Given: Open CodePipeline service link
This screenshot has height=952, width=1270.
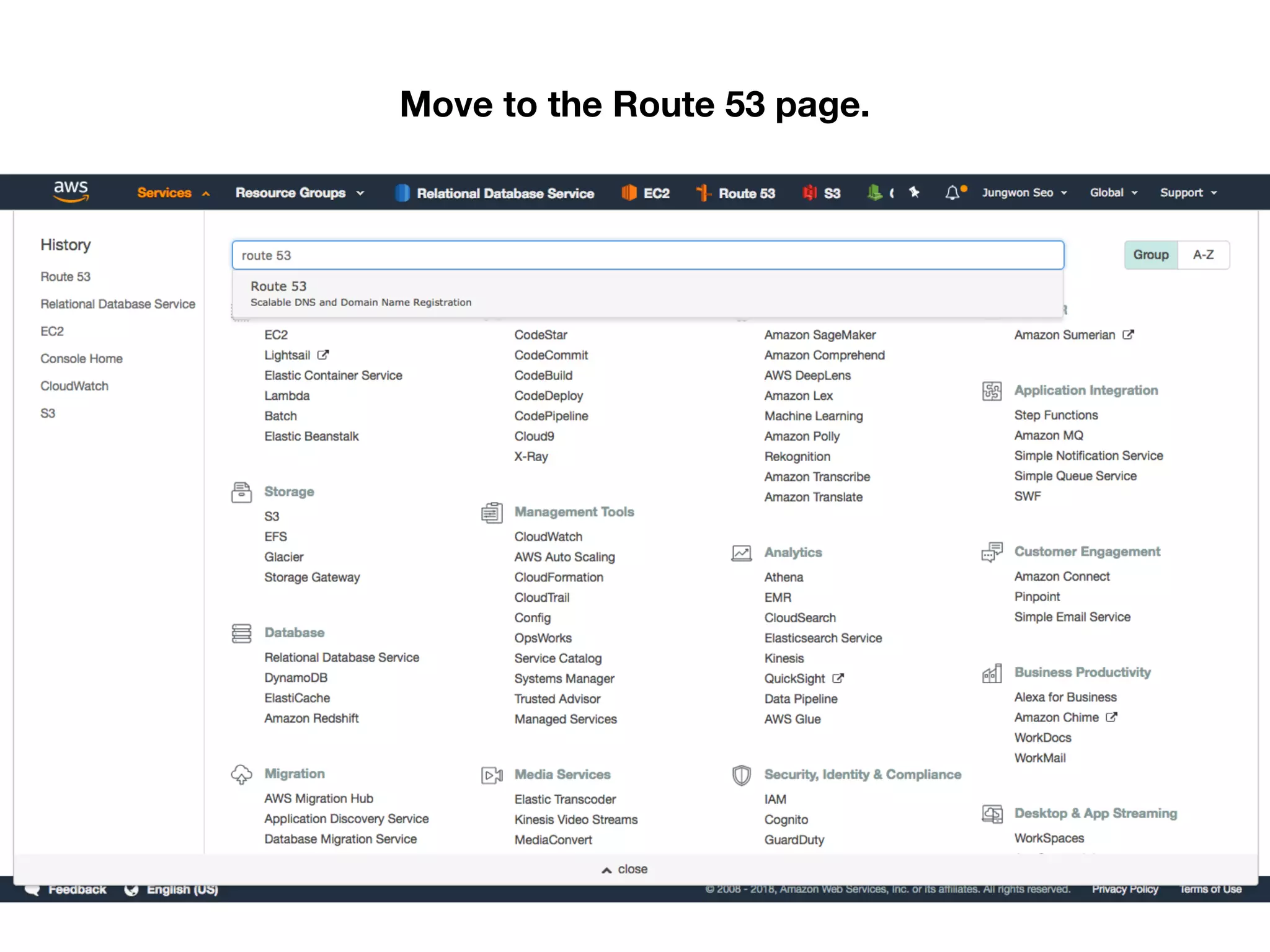Looking at the screenshot, I should click(x=551, y=416).
